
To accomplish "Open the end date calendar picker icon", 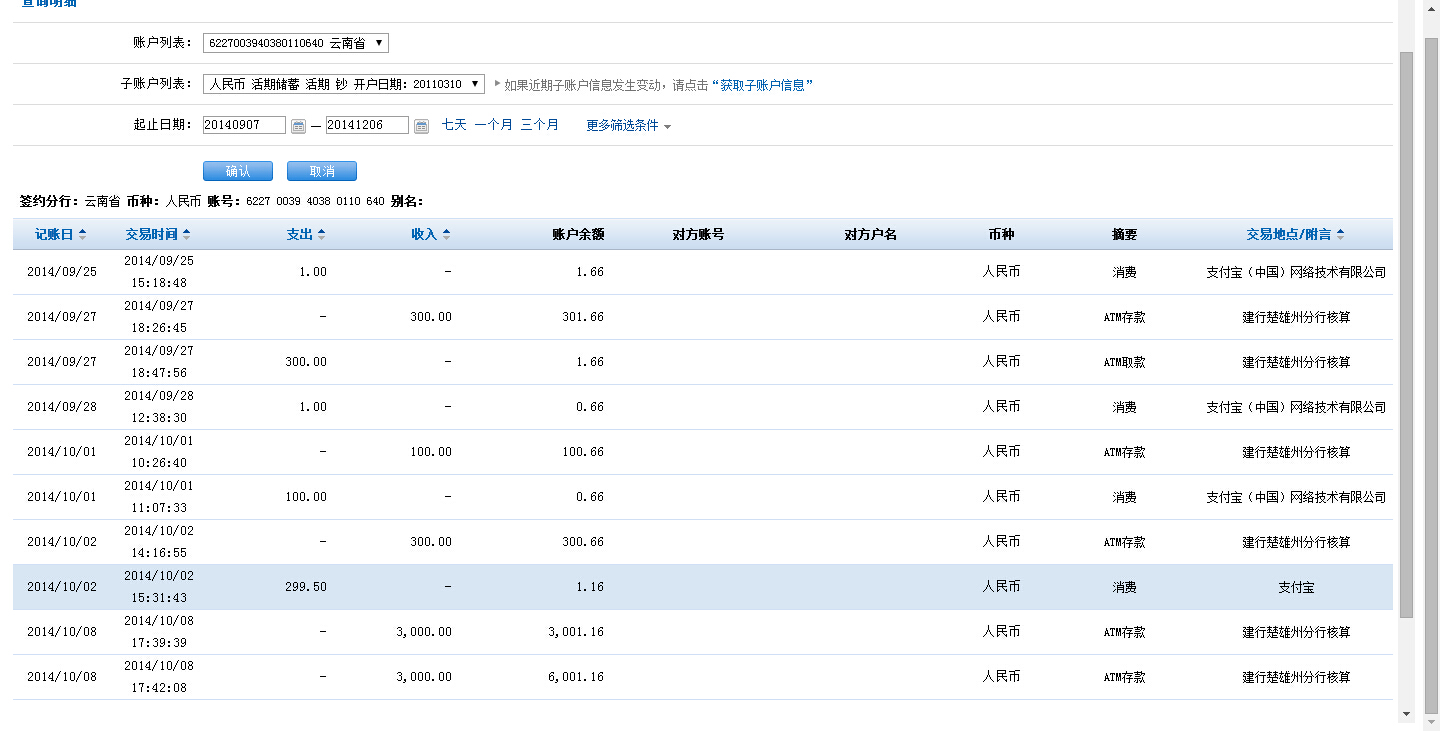I will tap(421, 126).
